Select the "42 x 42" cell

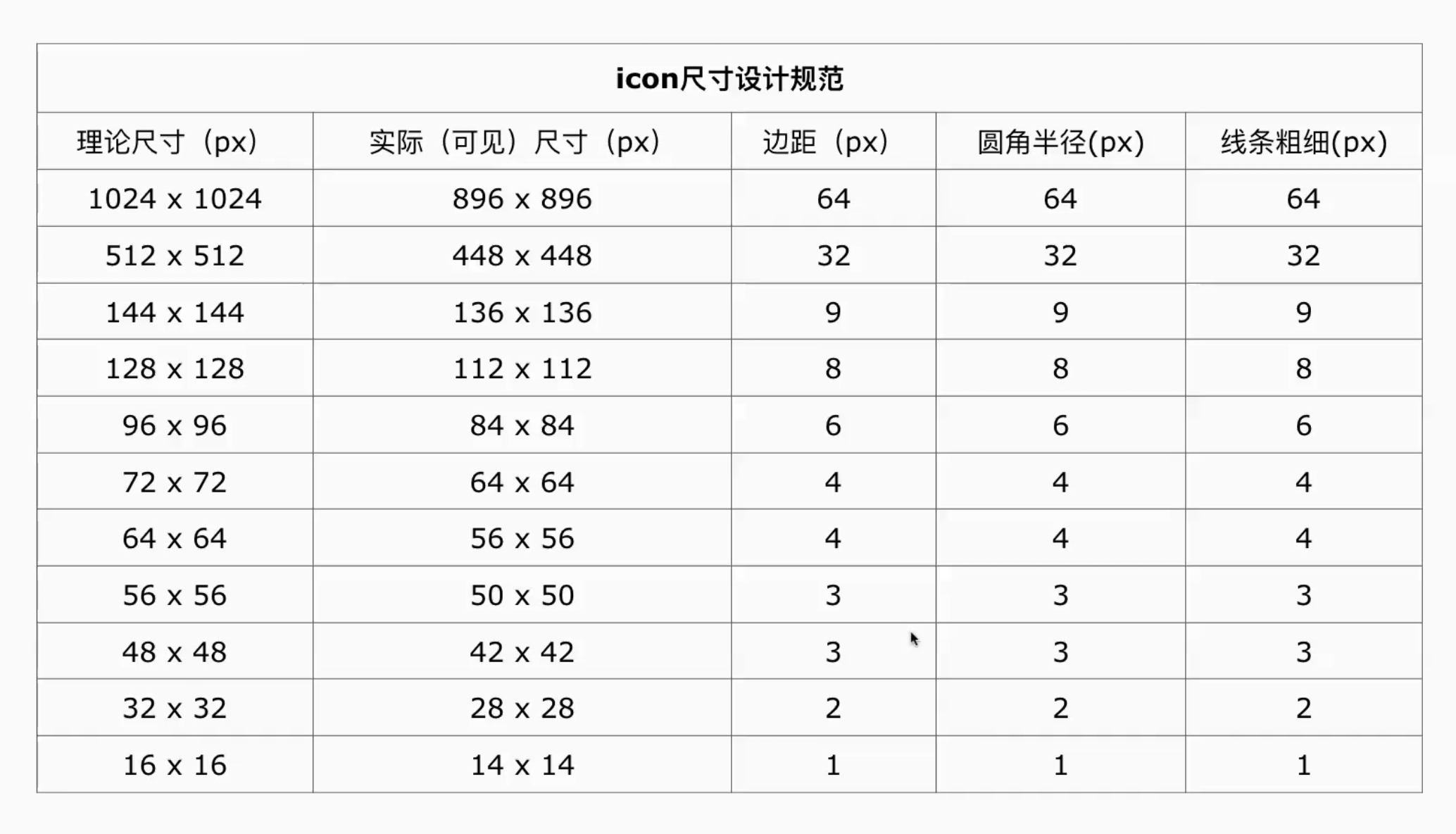point(522,652)
